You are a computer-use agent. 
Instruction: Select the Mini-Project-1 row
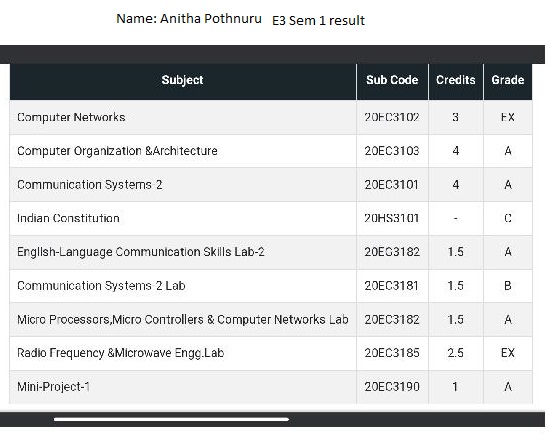click(271, 387)
